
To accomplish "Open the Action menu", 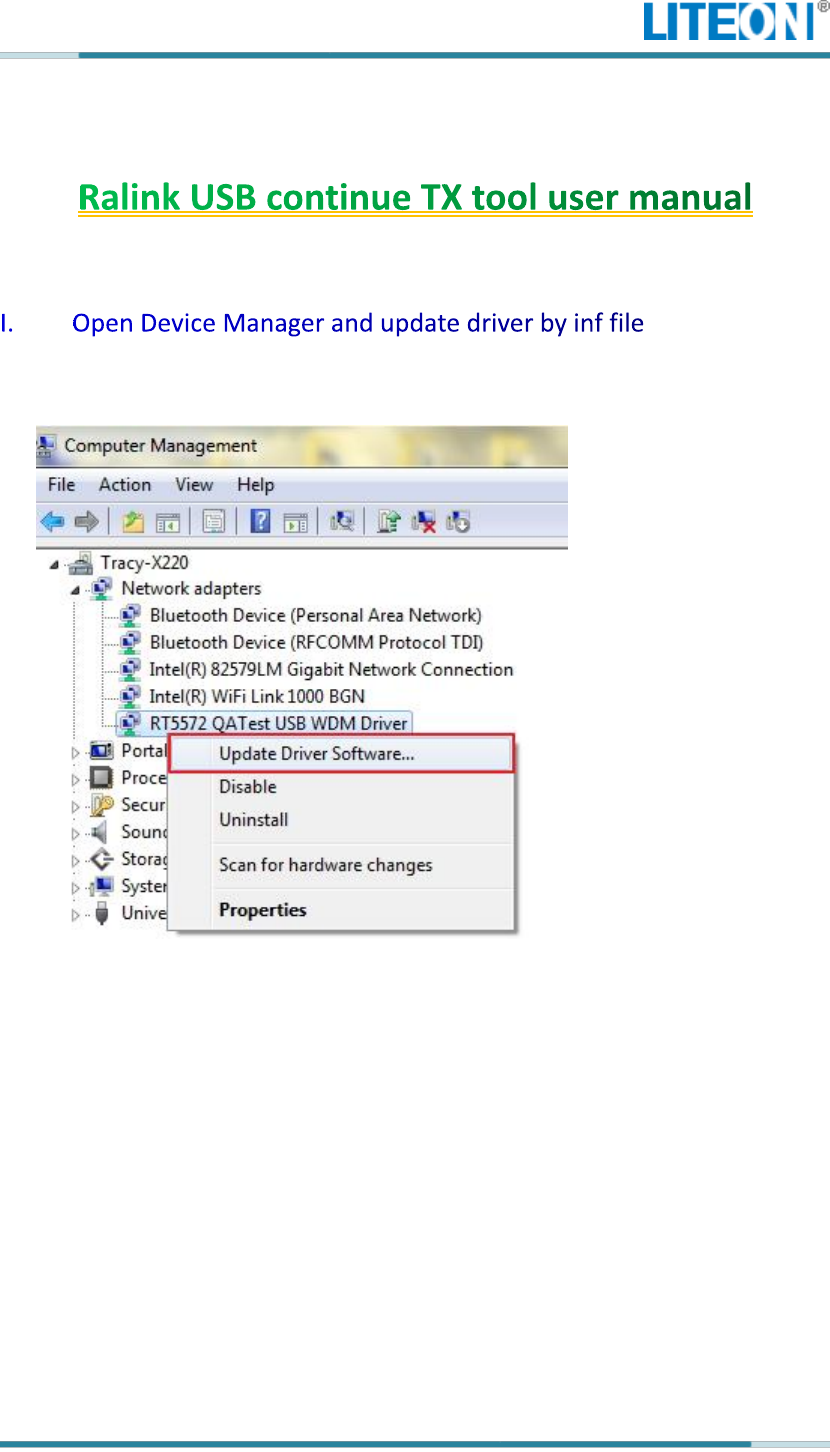I will click(x=125, y=485).
